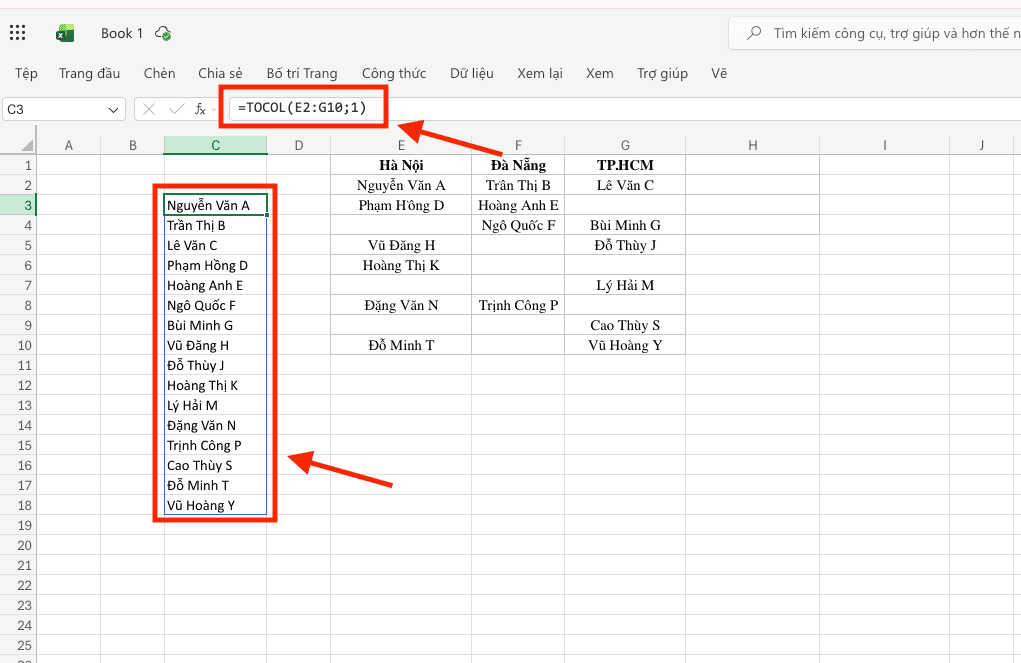The width and height of the screenshot is (1021, 663).
Task: Select column C cell Vũ Đăng H
Action: tap(216, 345)
